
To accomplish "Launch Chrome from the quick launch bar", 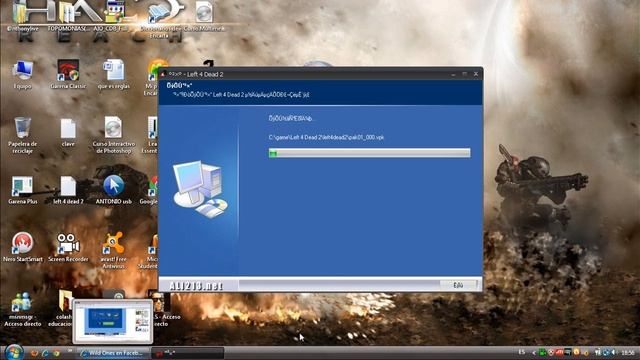I will coord(56,353).
